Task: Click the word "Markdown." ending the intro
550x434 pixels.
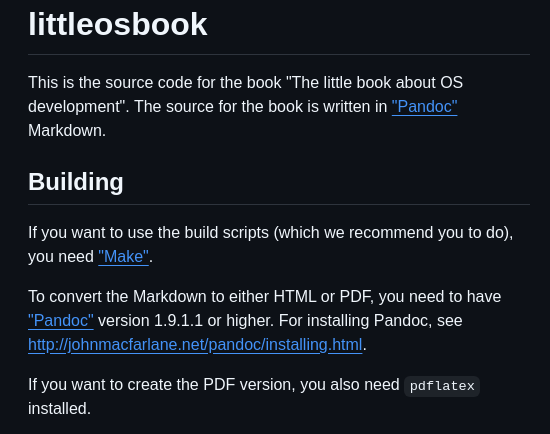Action: (x=67, y=131)
